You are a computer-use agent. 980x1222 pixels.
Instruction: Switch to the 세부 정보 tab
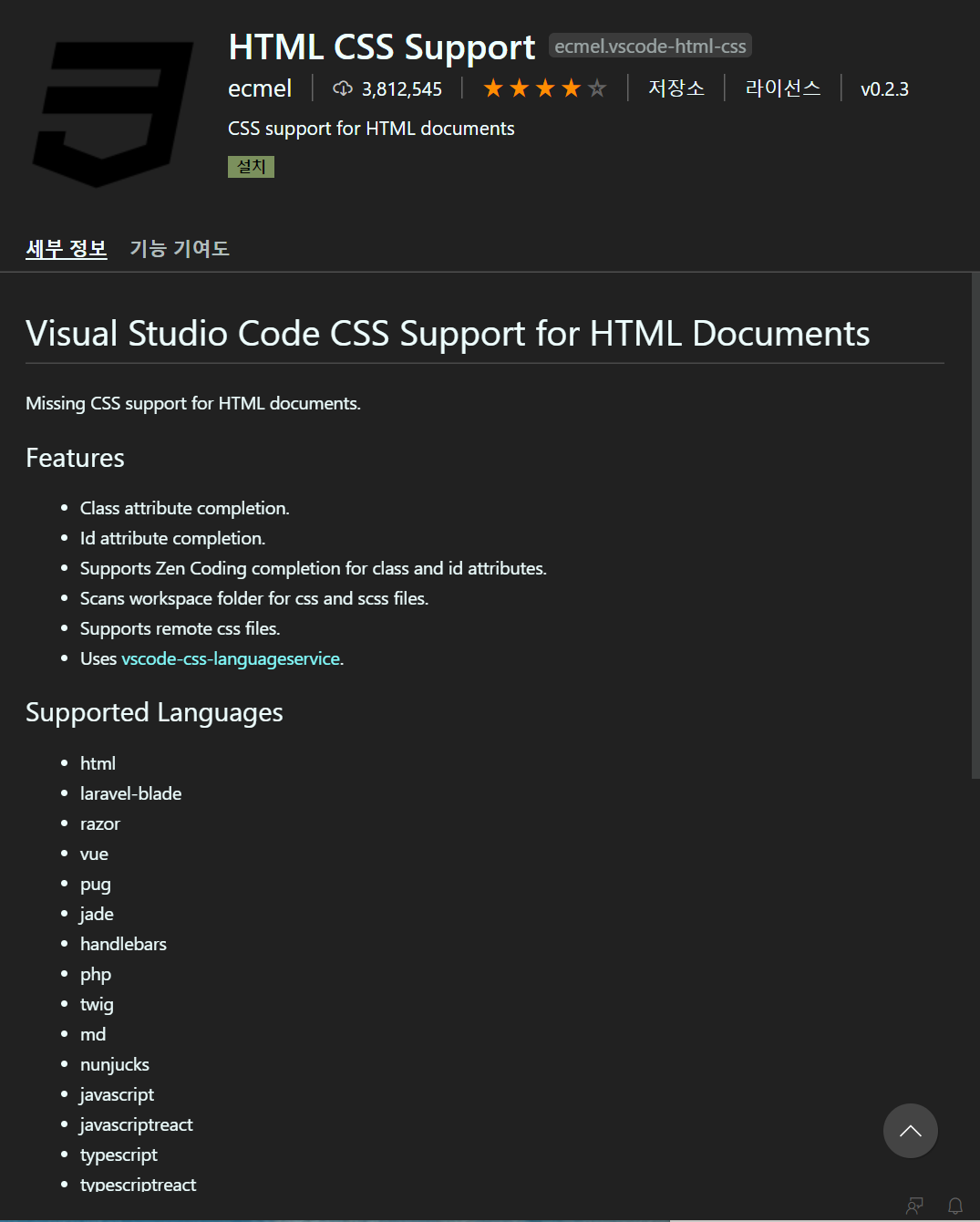pyautogui.click(x=67, y=248)
